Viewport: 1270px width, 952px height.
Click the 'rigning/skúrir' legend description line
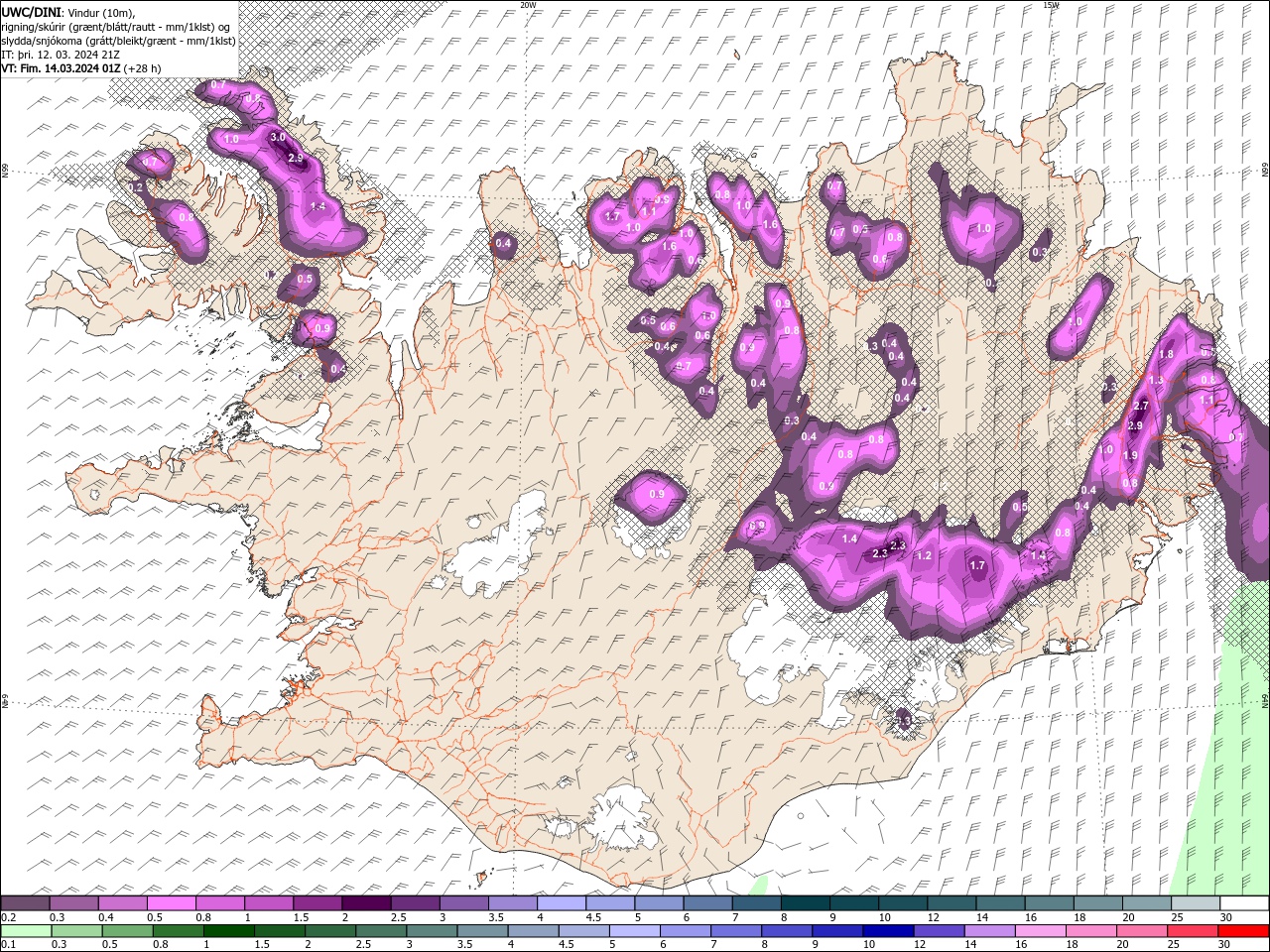click(x=115, y=27)
